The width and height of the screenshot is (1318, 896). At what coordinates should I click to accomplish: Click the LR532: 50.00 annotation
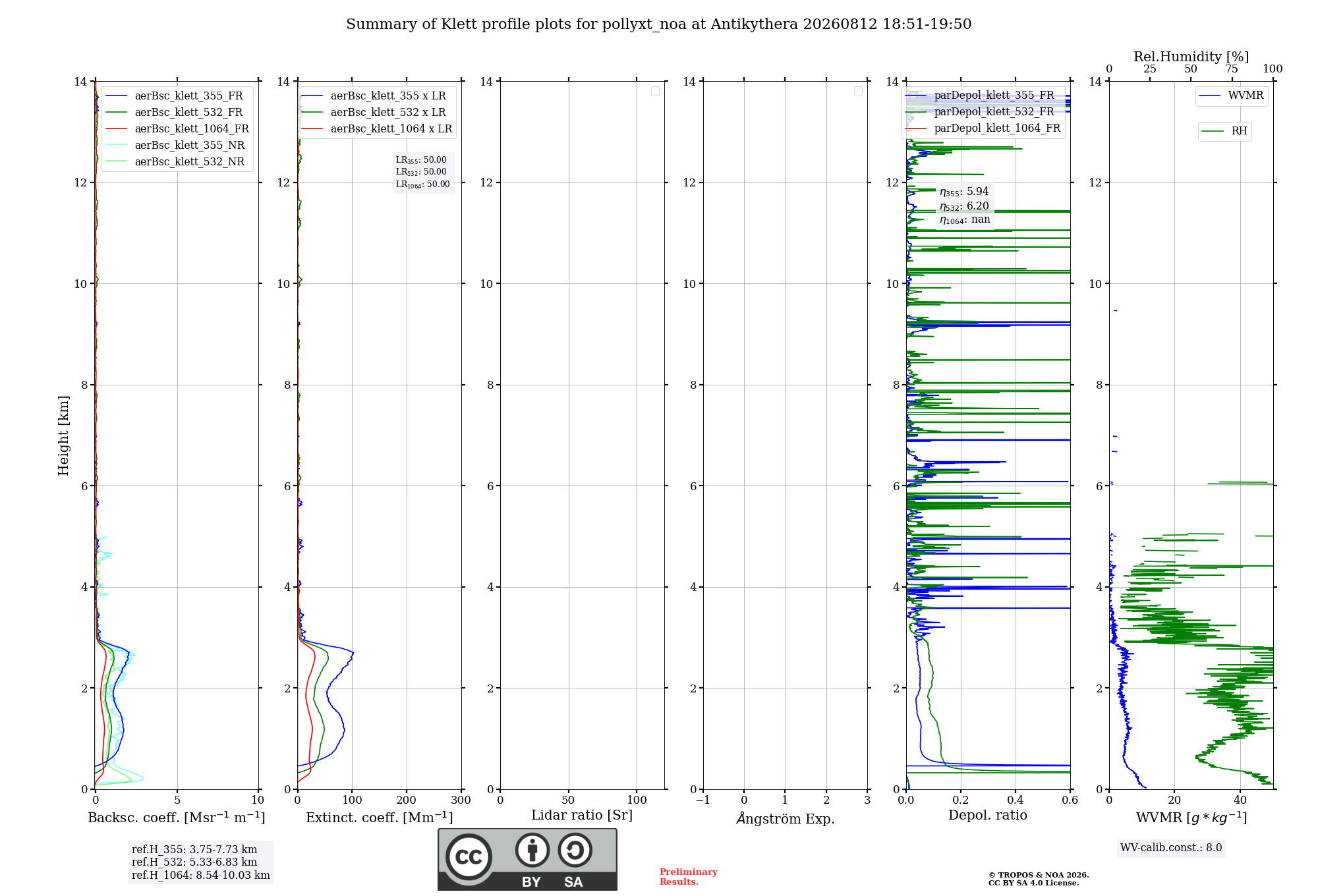pyautogui.click(x=421, y=172)
